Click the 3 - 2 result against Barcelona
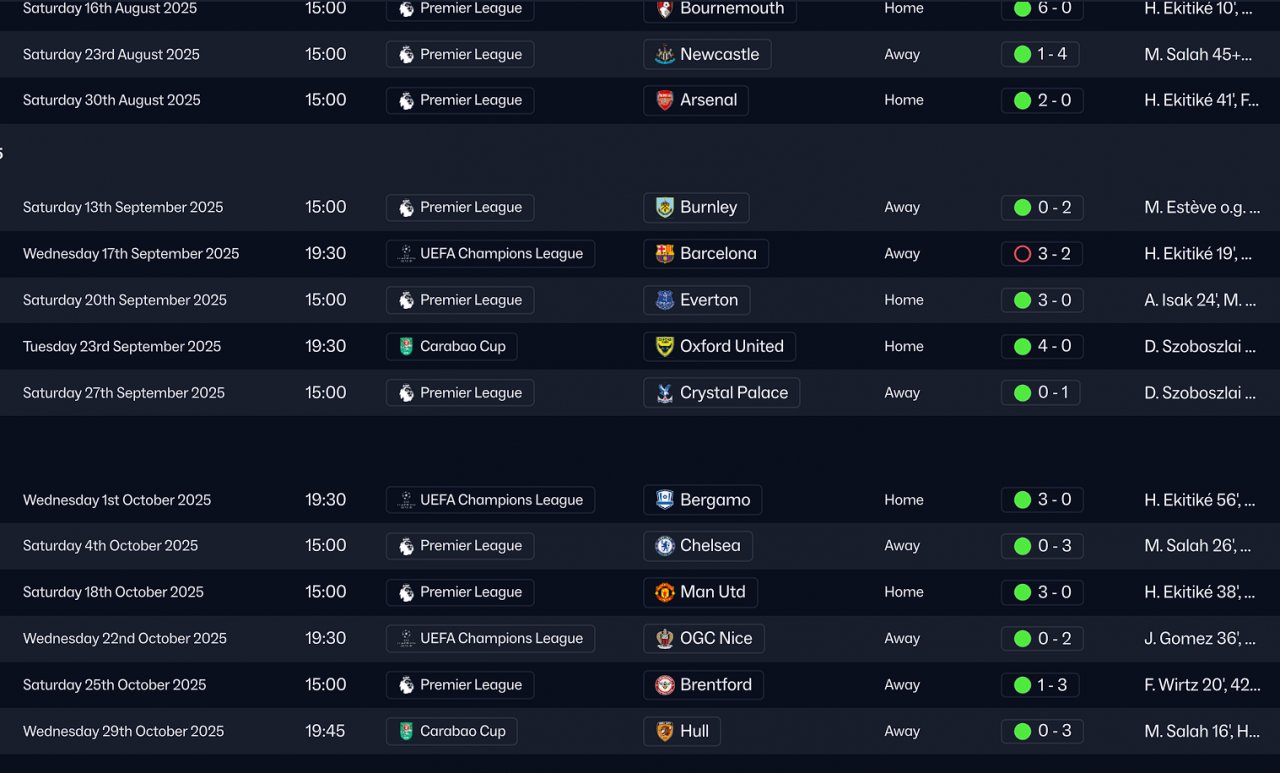Image resolution: width=1280 pixels, height=773 pixels. tap(1042, 254)
